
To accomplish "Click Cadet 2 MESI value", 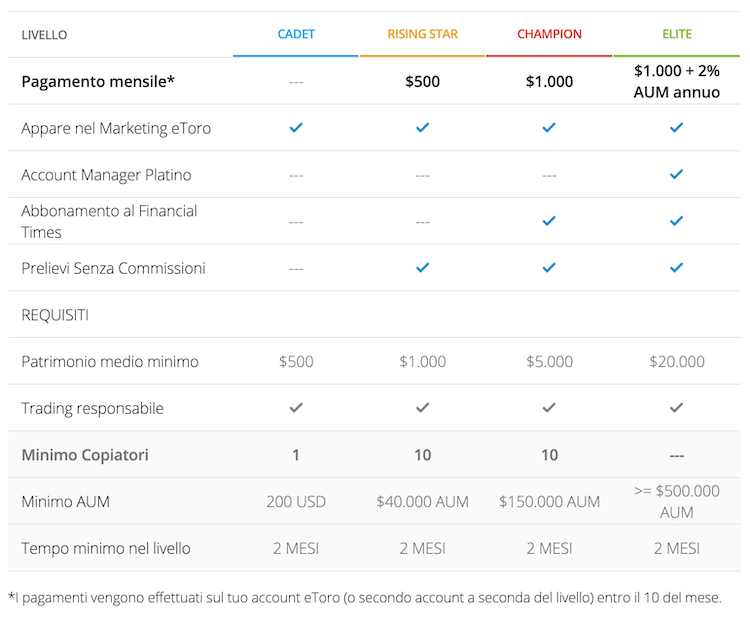I will click(x=296, y=548).
